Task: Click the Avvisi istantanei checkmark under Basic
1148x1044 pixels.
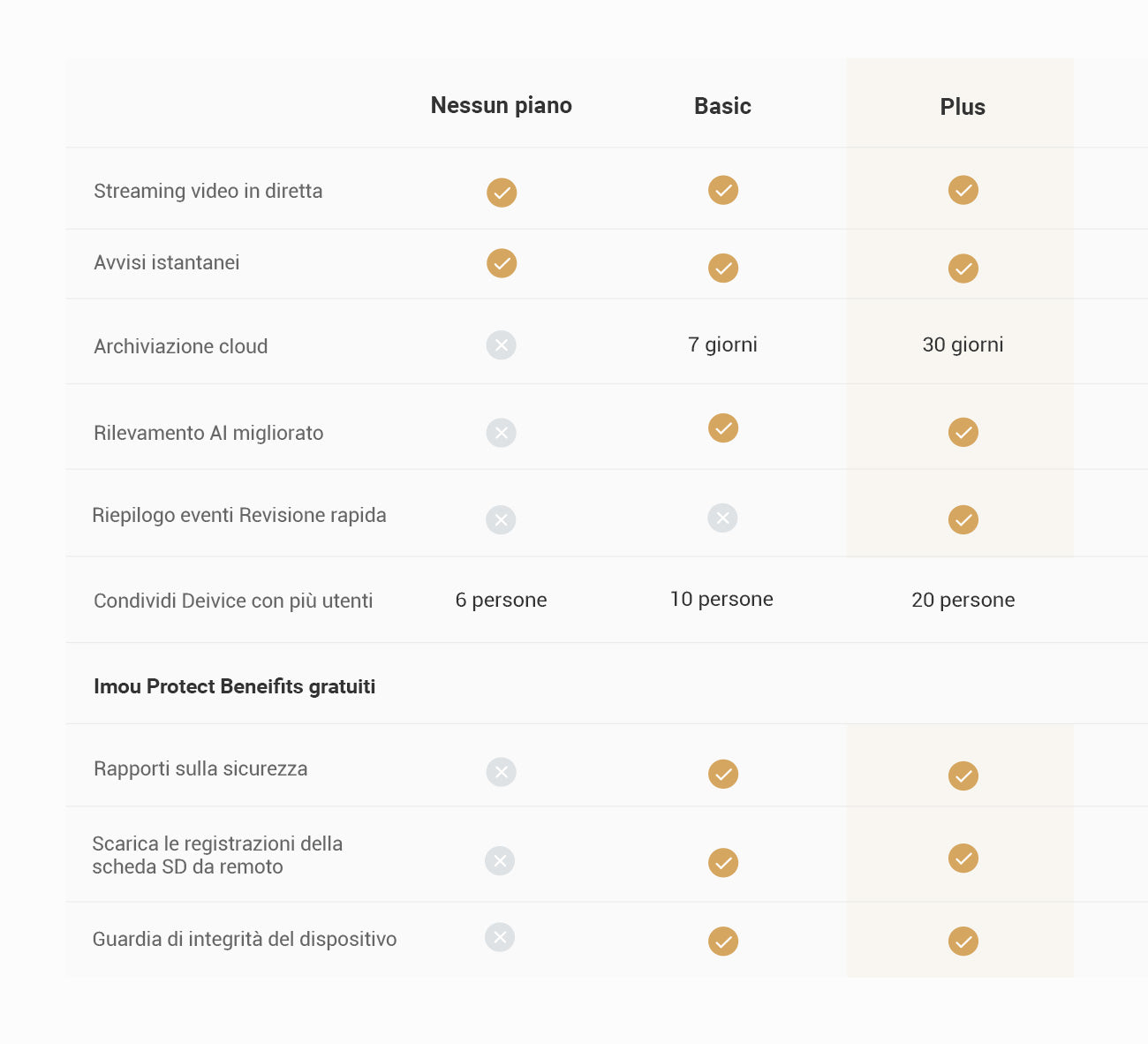Action: point(723,268)
